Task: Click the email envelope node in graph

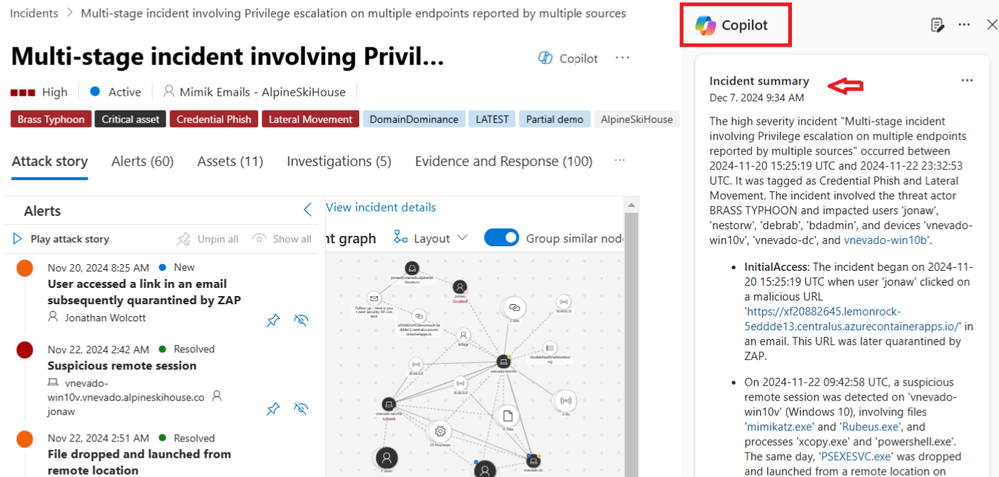Action: [x=374, y=298]
